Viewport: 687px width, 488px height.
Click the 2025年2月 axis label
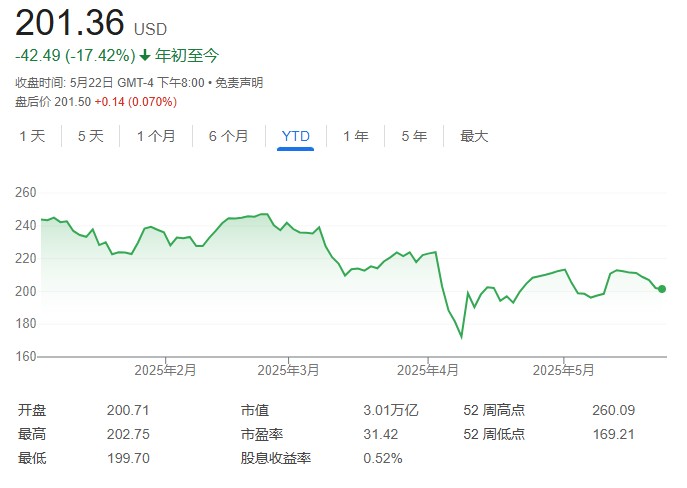[x=165, y=371]
